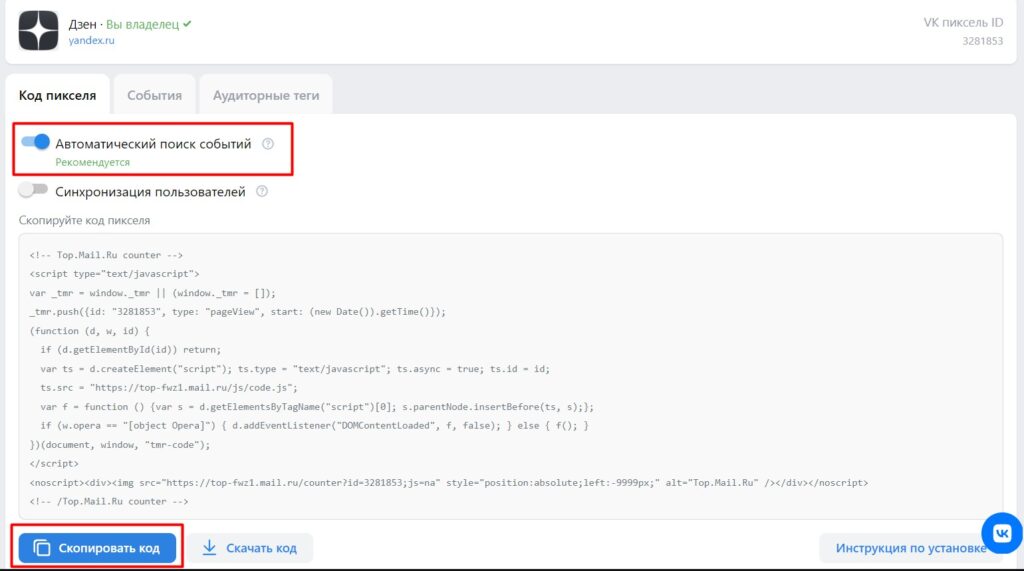The width and height of the screenshot is (1024, 571).
Task: Click the Скачать код button
Action: [250, 548]
